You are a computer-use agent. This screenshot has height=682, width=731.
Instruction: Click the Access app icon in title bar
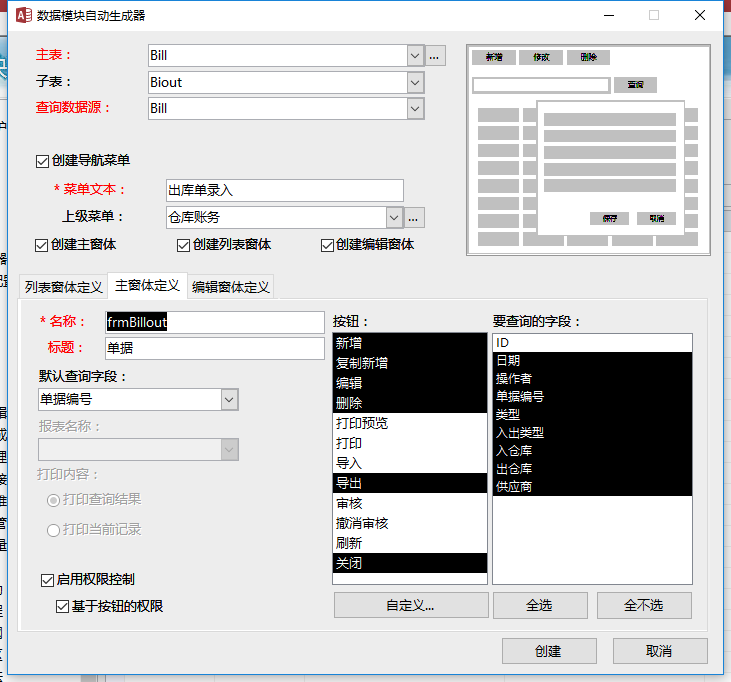pyautogui.click(x=23, y=15)
